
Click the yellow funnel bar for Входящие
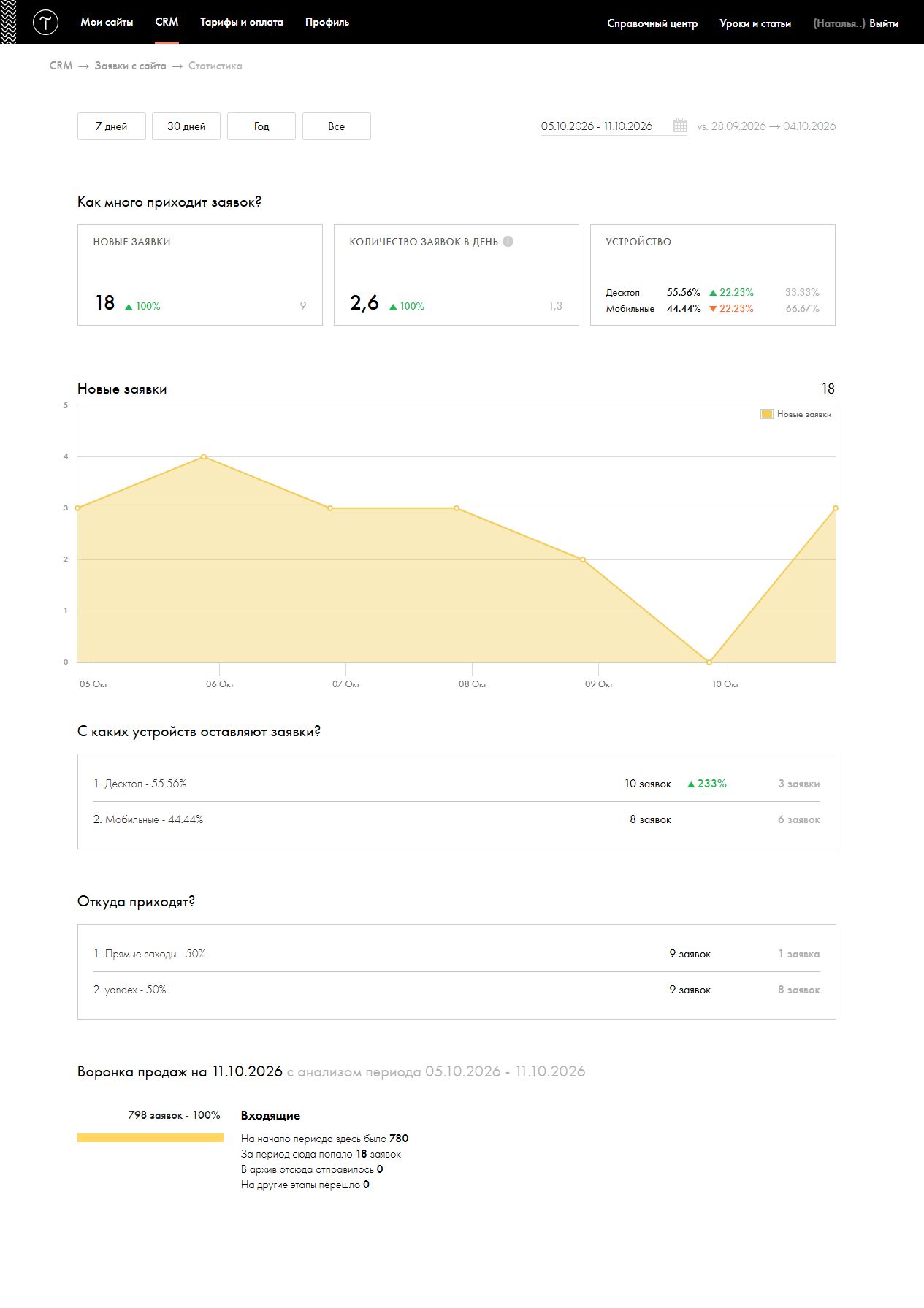(150, 1138)
